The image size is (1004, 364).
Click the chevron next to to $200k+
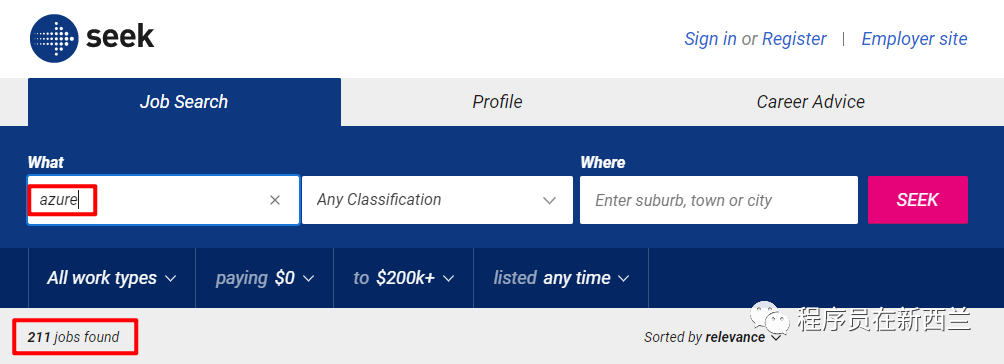pos(448,278)
